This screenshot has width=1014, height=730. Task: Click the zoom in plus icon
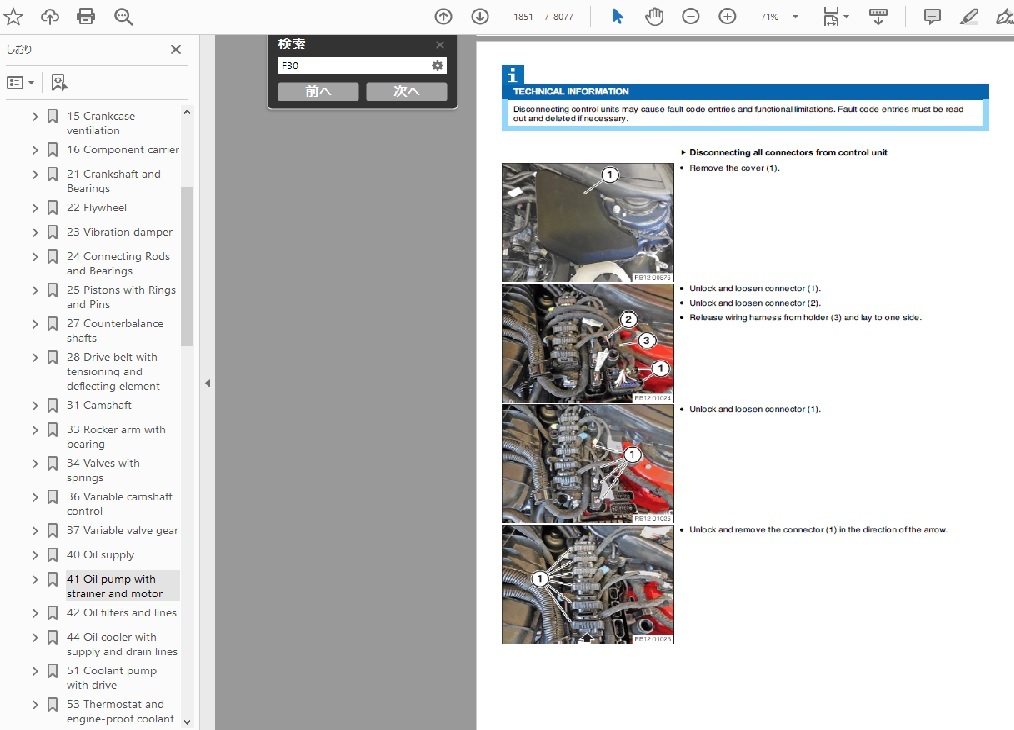[728, 17]
